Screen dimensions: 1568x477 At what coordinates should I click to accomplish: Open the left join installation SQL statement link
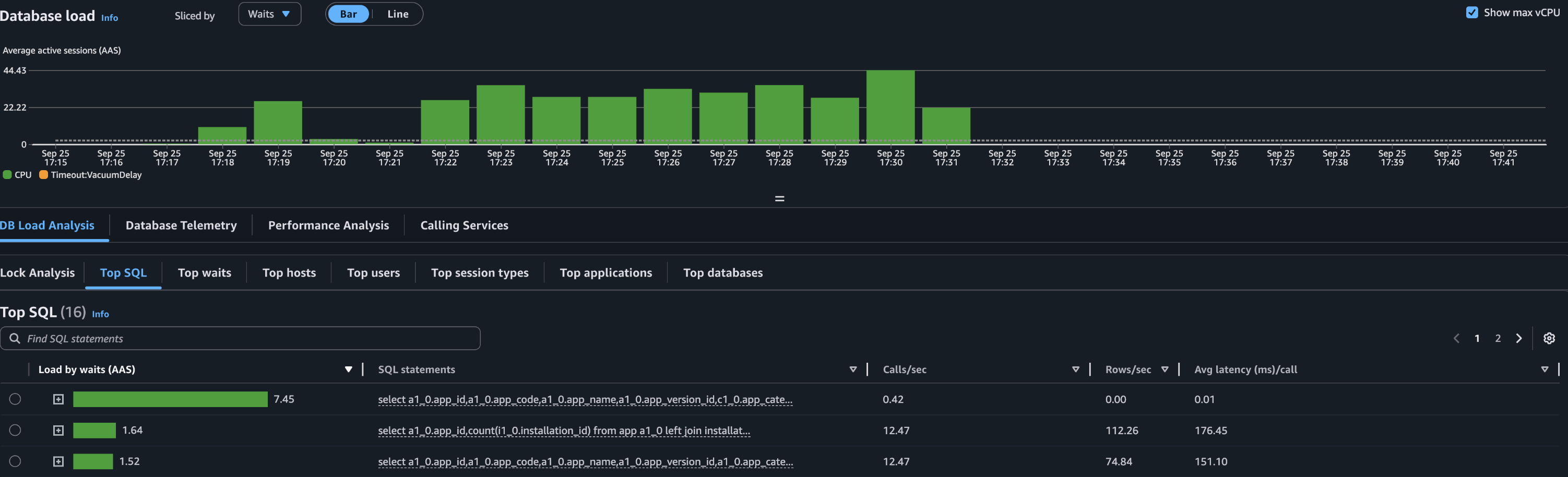click(563, 431)
